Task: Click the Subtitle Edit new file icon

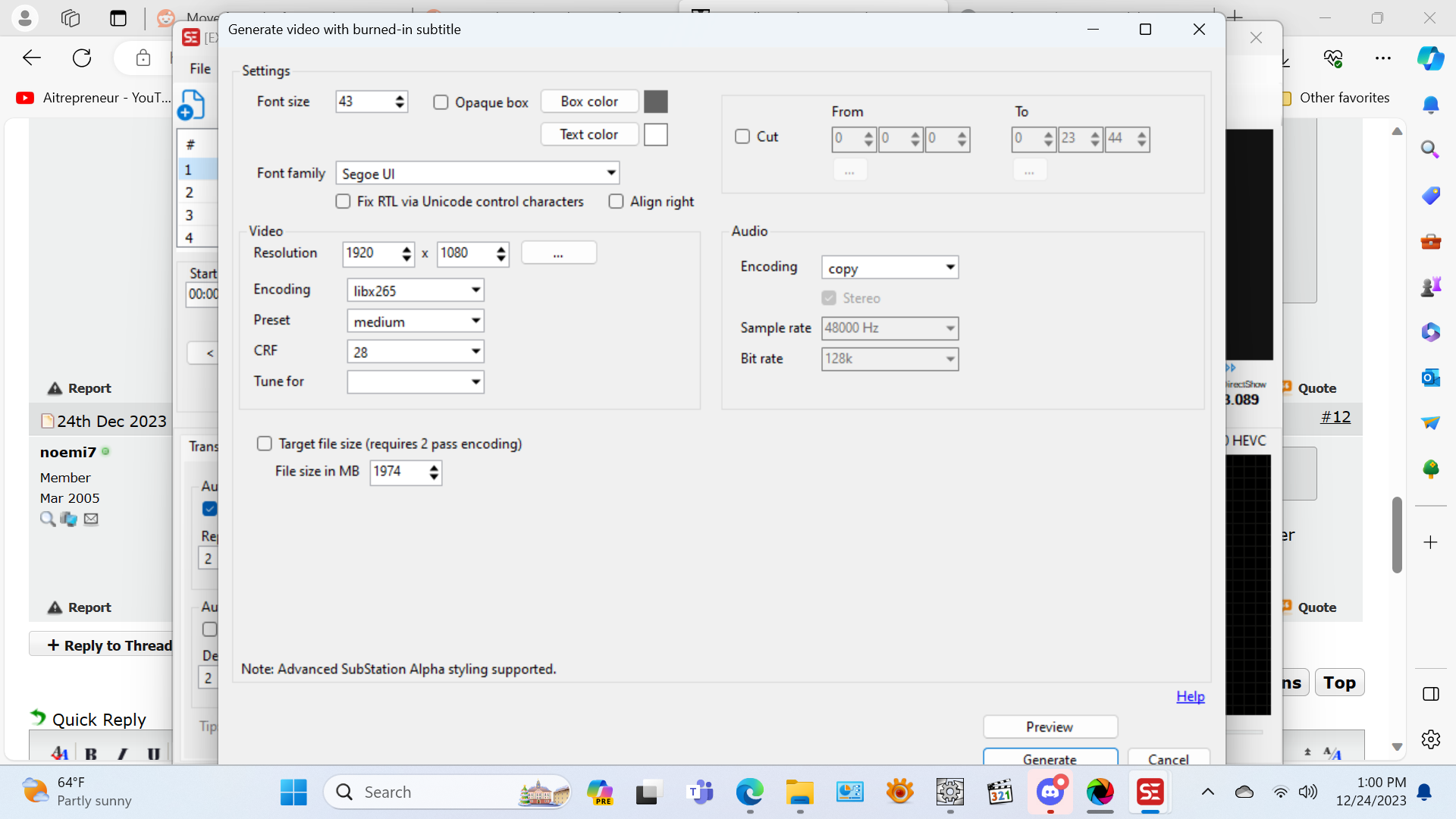Action: 192,105
